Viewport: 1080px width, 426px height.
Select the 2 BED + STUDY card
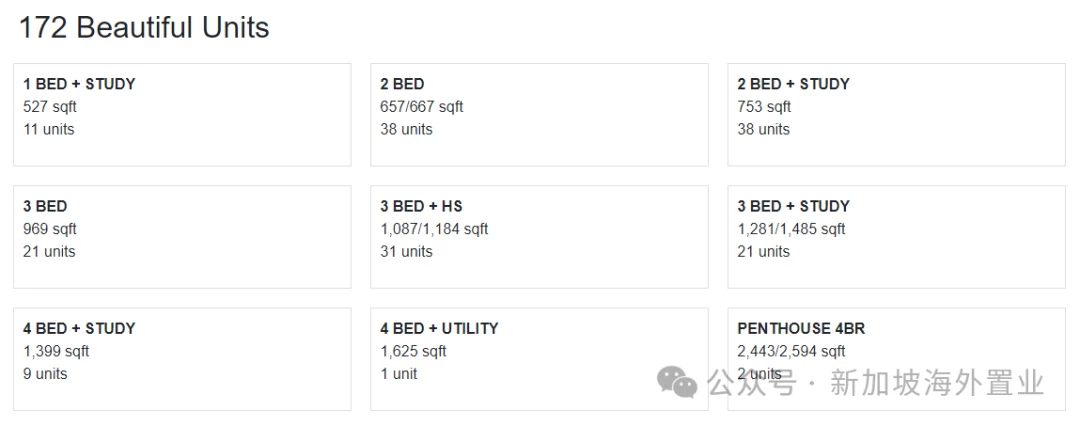896,114
